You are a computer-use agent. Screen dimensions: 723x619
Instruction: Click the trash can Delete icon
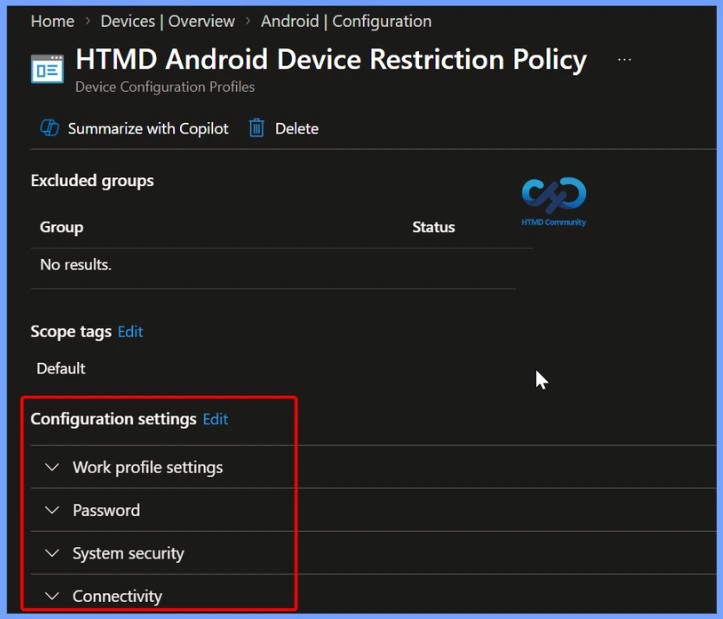click(x=256, y=128)
